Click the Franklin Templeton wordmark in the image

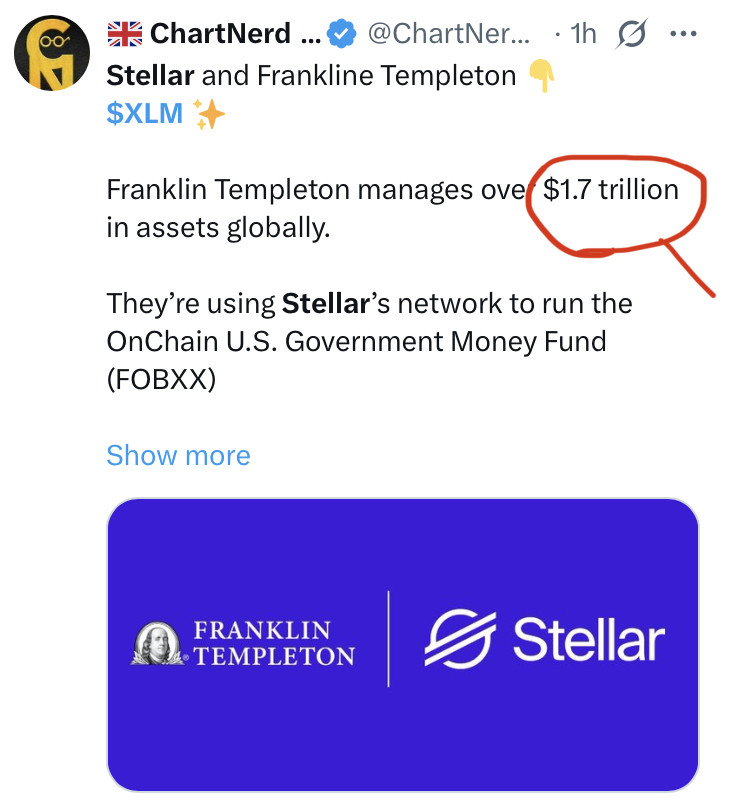click(x=273, y=643)
